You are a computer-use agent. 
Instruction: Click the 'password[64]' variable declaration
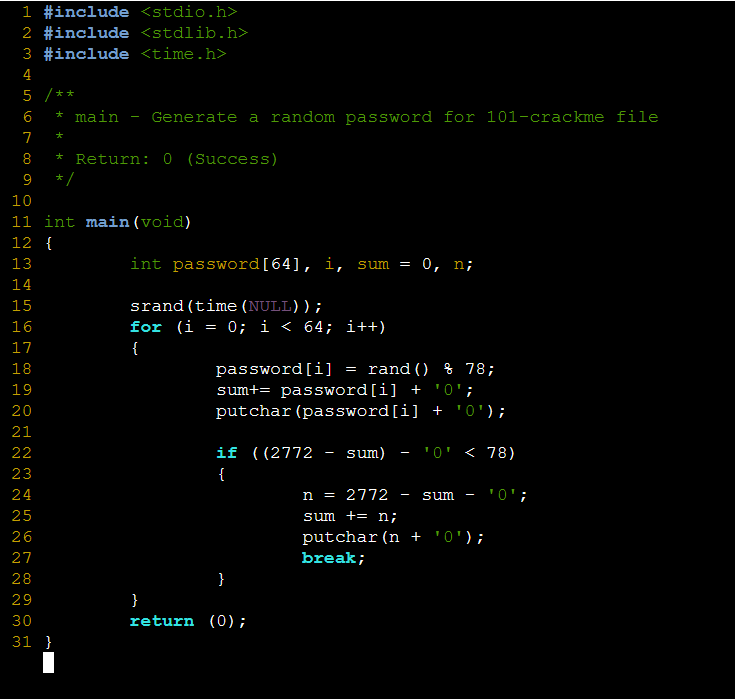[x=236, y=264]
